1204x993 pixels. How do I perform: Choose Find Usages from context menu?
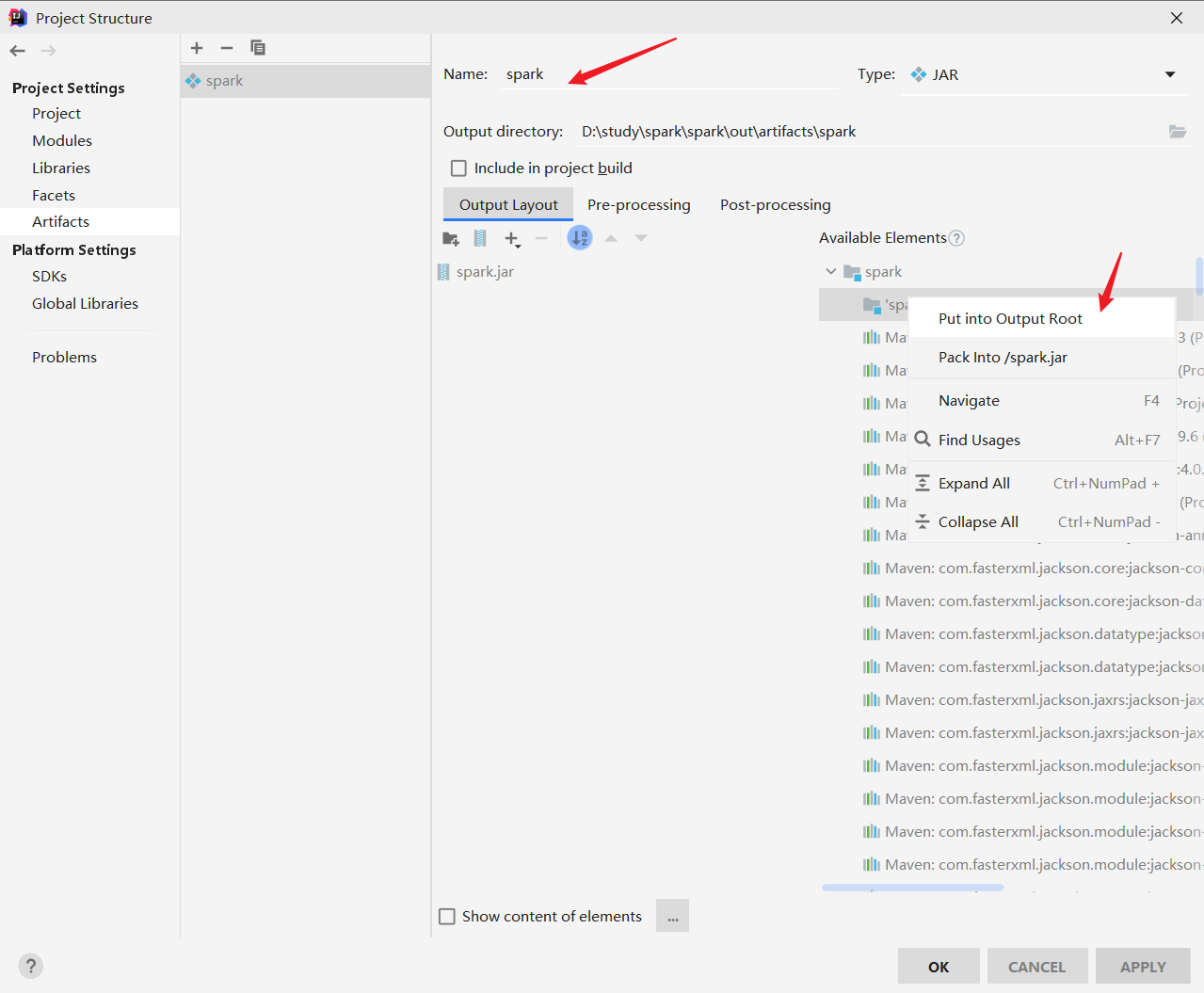click(x=1042, y=440)
